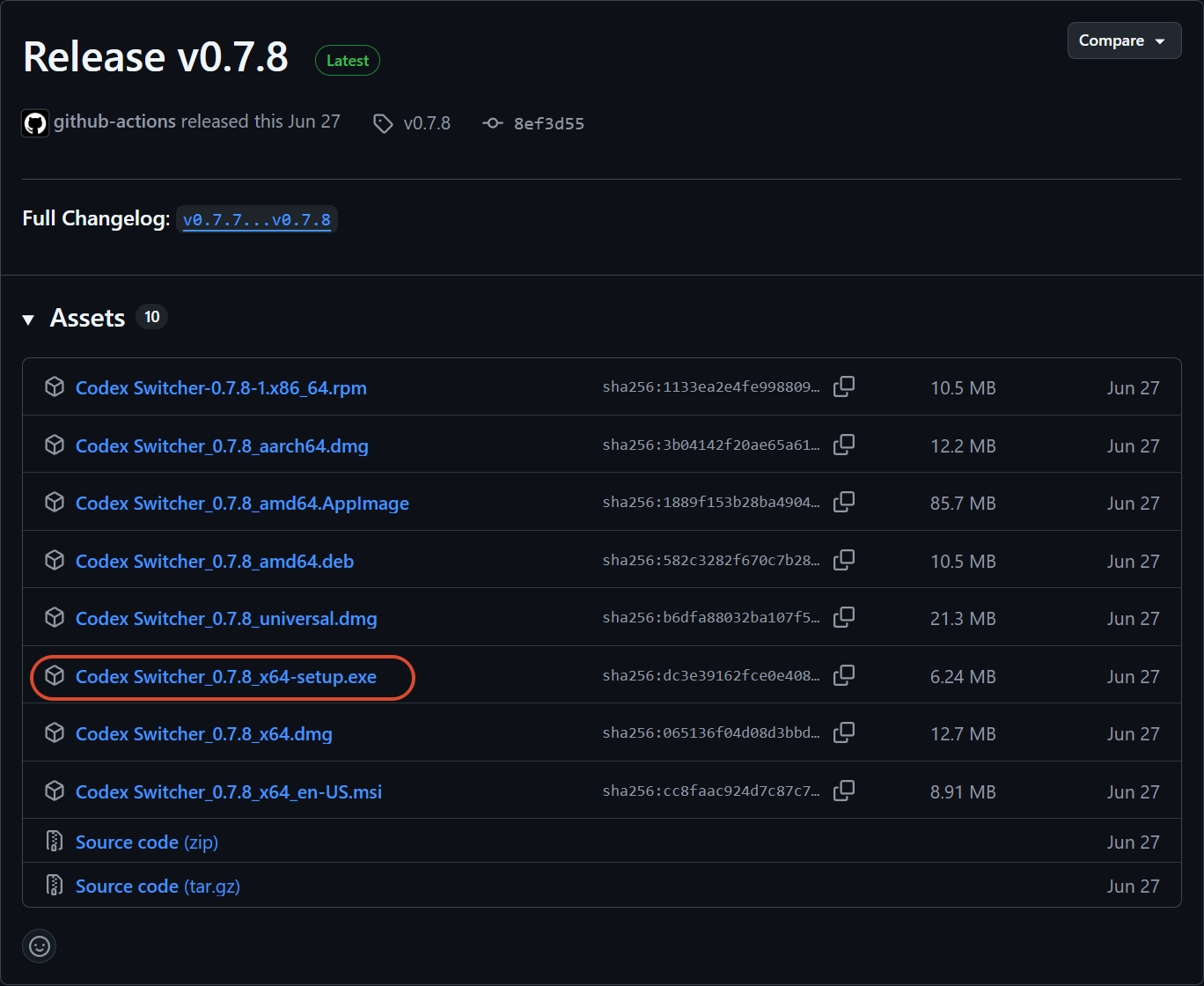Download Codex Switcher_0.7.8_x64-setup.exe

click(x=226, y=677)
